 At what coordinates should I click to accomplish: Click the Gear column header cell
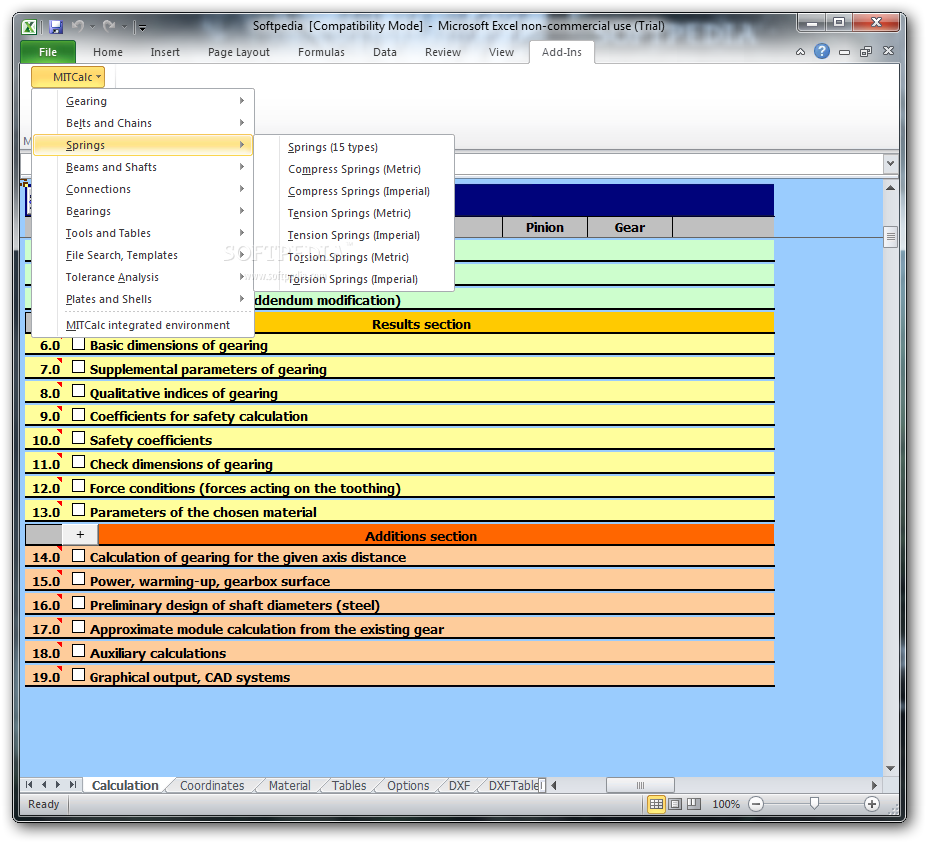pyautogui.click(x=630, y=228)
